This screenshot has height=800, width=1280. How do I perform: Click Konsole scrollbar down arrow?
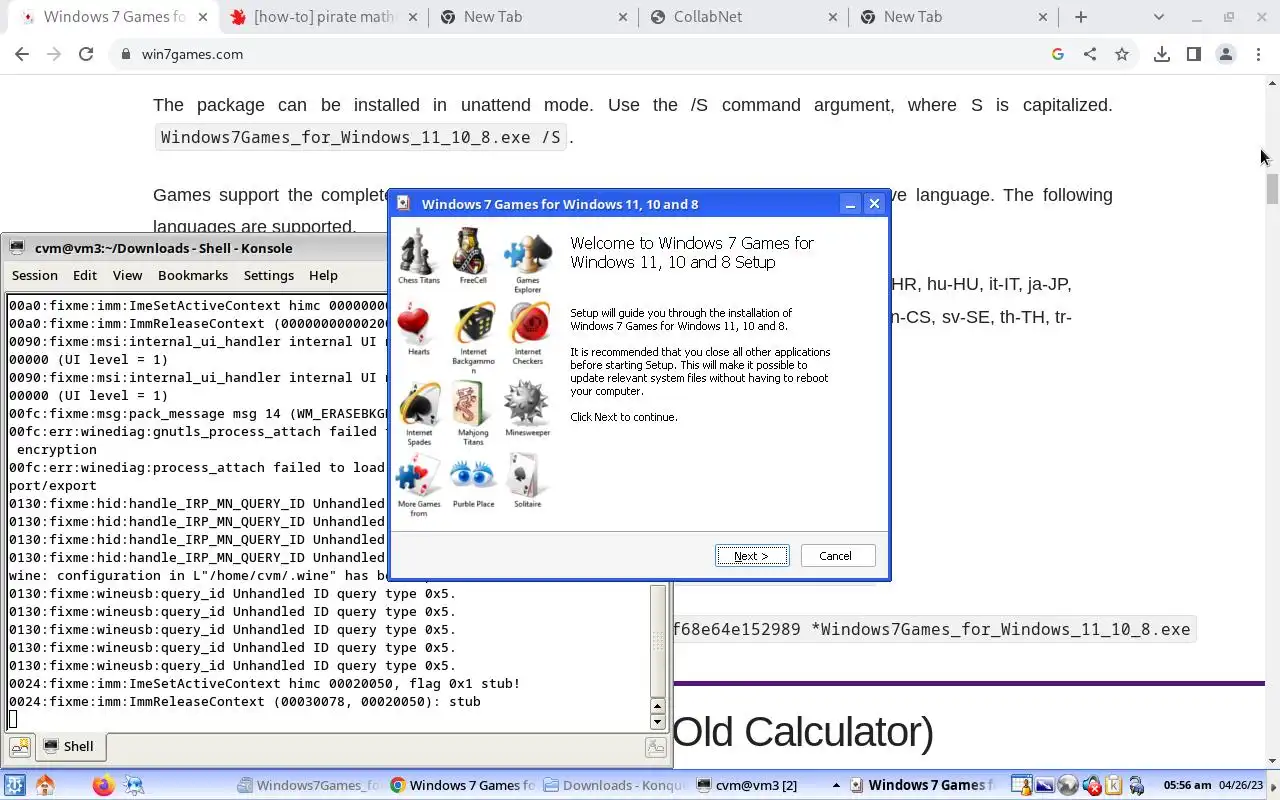[657, 722]
